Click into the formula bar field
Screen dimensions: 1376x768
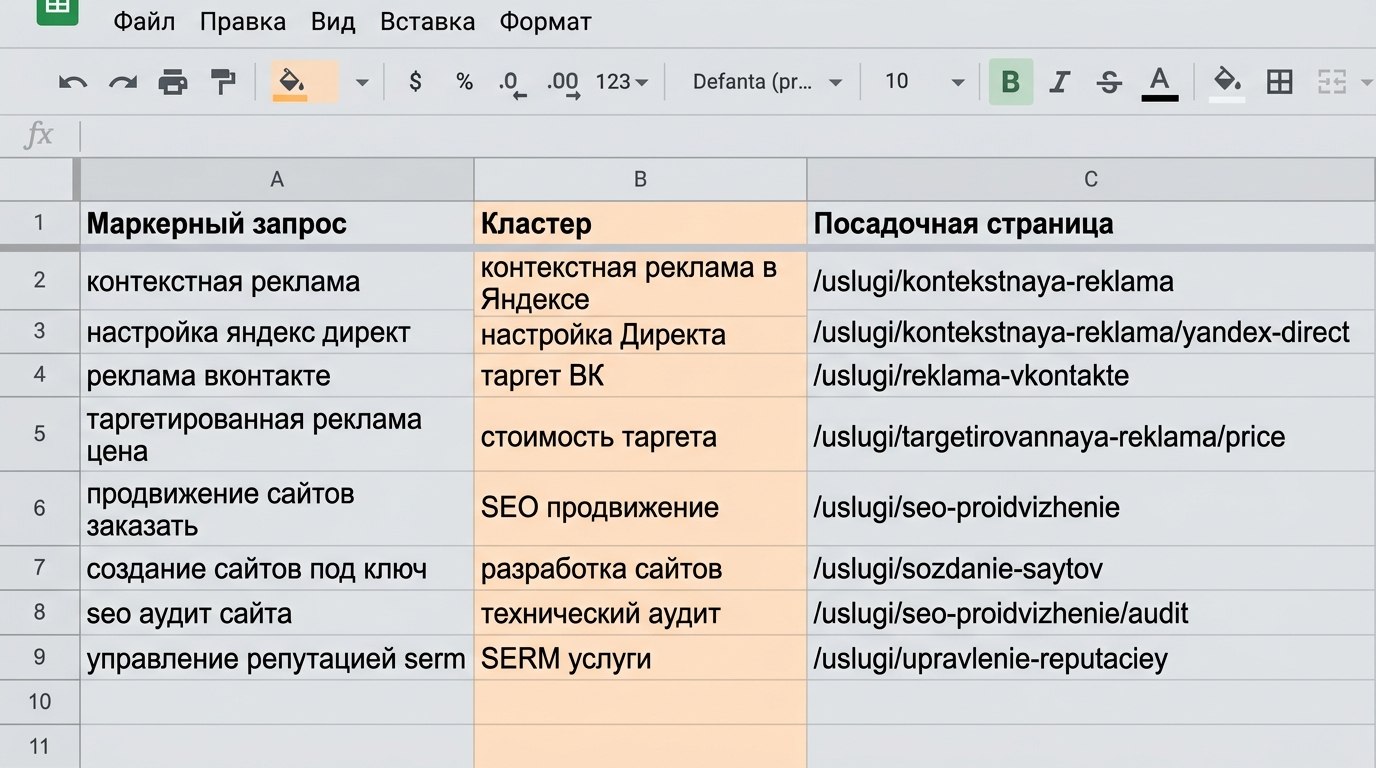(x=728, y=136)
